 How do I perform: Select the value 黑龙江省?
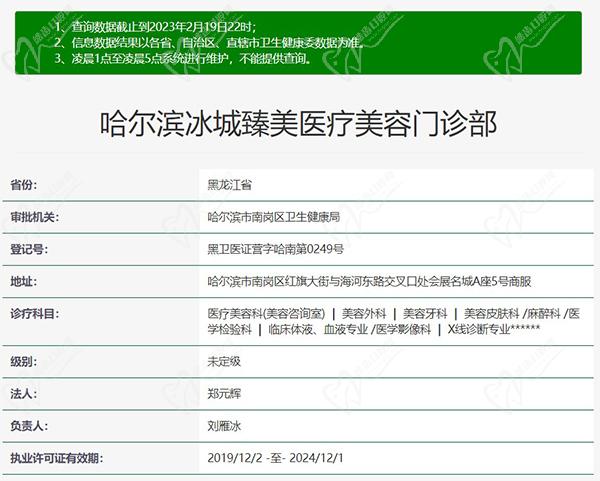point(230,185)
